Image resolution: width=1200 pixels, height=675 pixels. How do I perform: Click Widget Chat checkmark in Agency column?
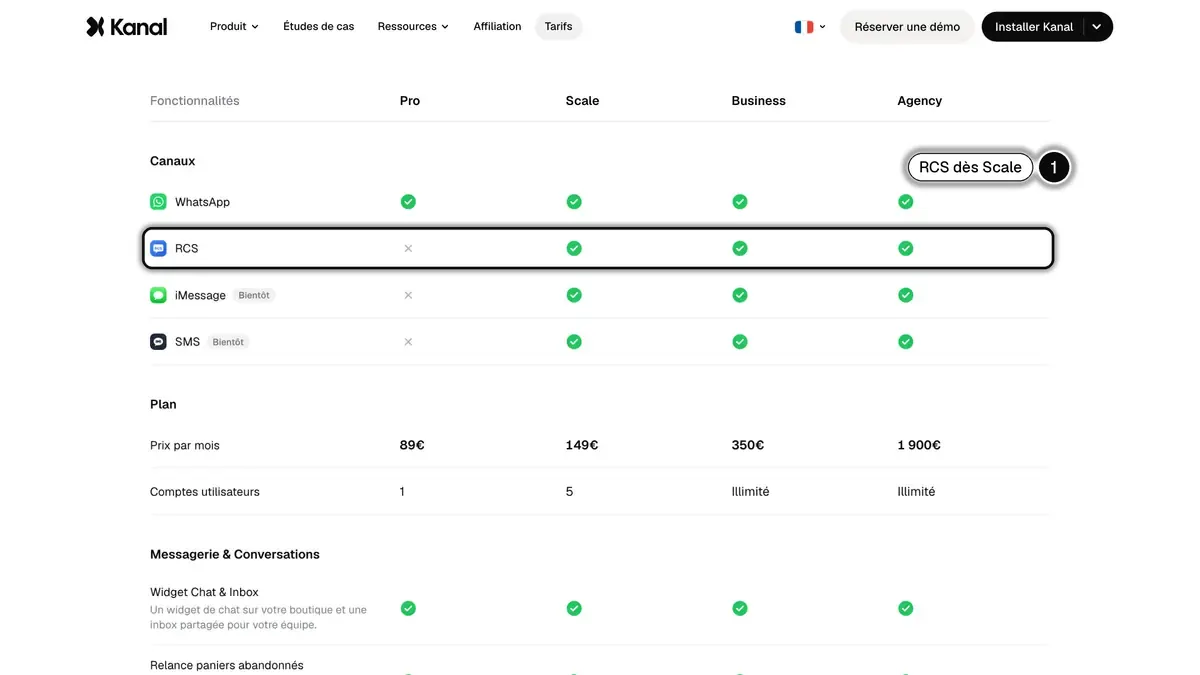pos(906,608)
